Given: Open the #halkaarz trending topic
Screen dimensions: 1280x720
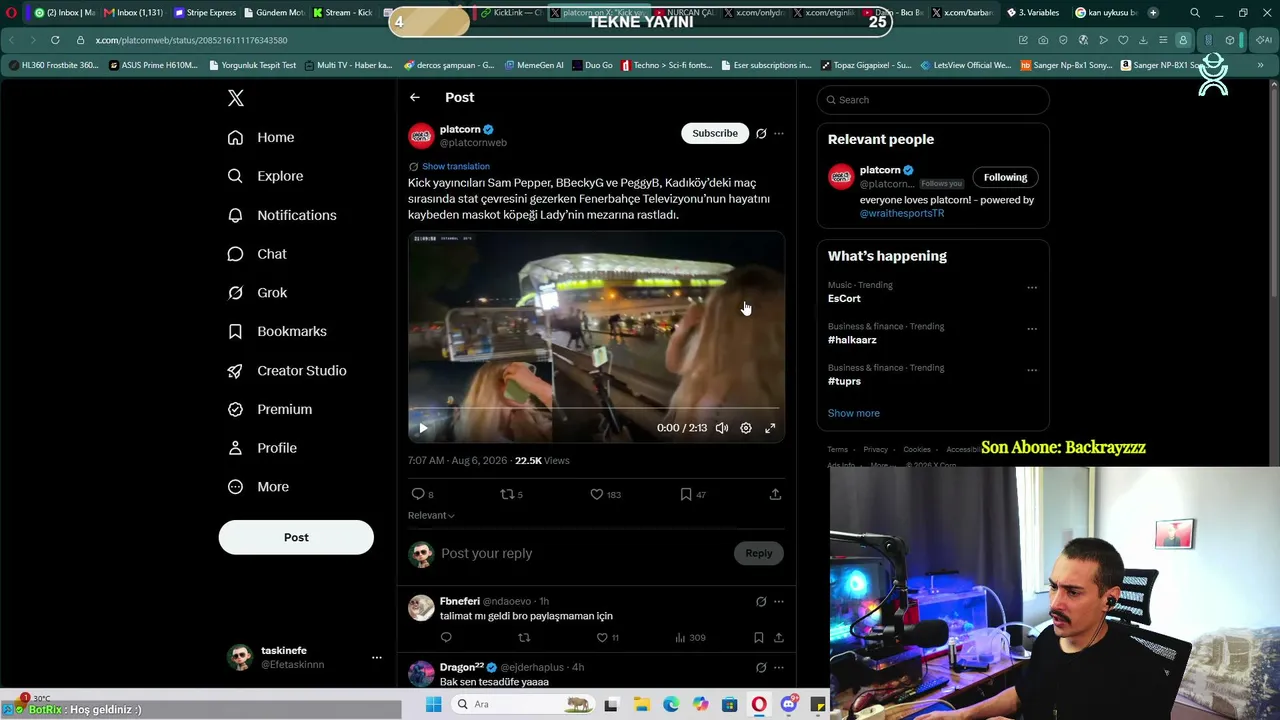Looking at the screenshot, I should tap(852, 340).
